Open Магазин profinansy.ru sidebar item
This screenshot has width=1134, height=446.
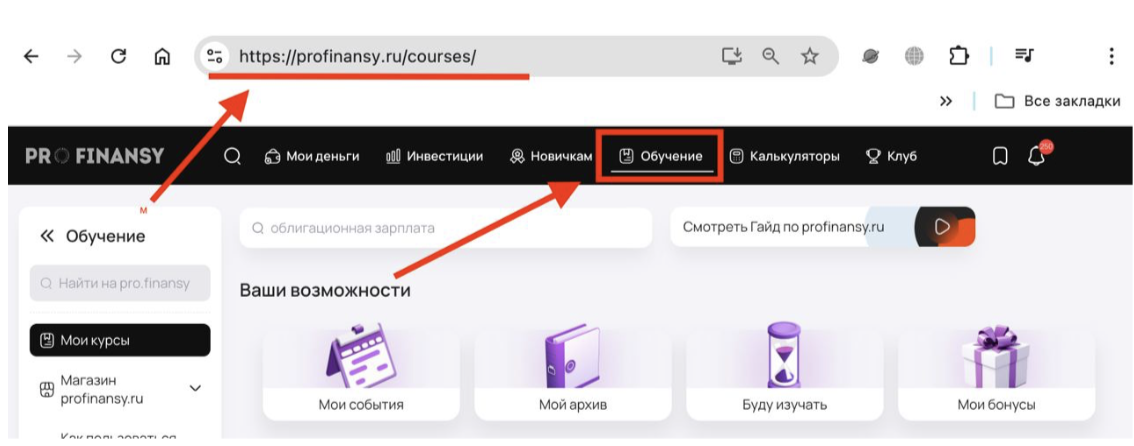click(x=102, y=389)
